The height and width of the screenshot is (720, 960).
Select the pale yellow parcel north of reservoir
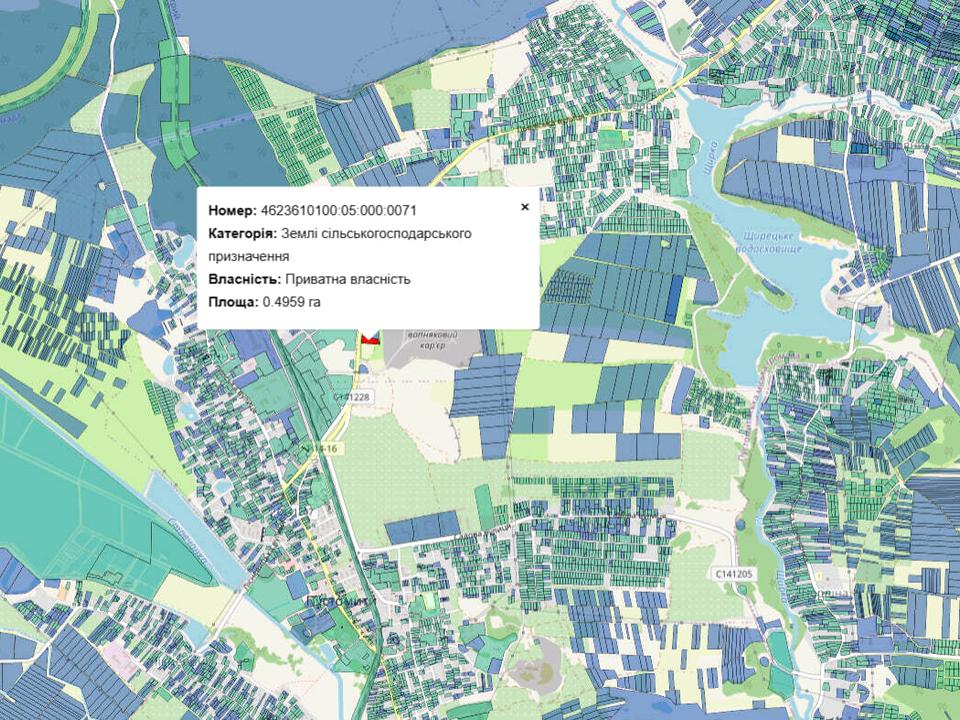point(795,149)
